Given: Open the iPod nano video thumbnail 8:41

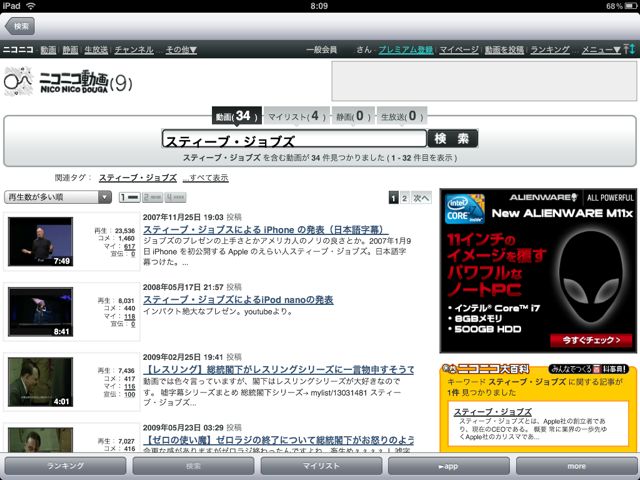Looking at the screenshot, I should [x=40, y=312].
